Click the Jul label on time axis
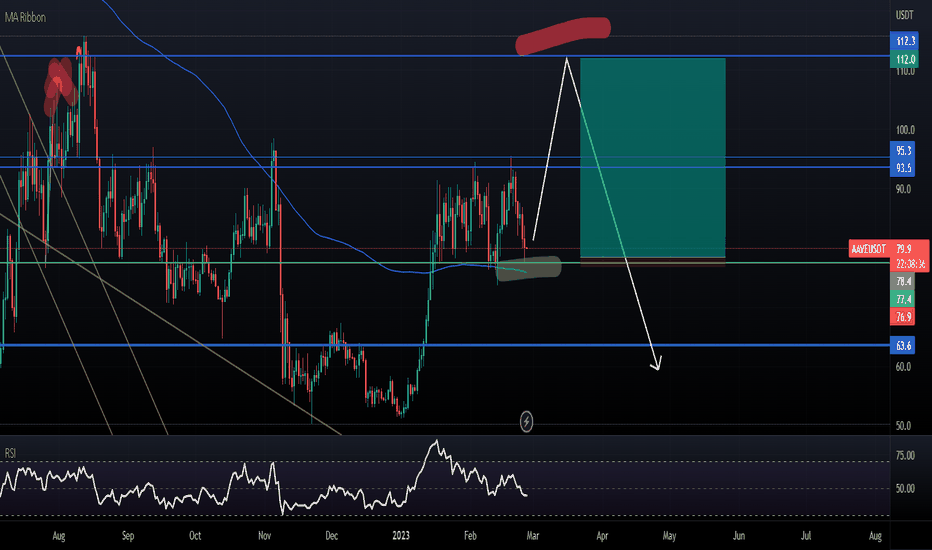 click(x=806, y=536)
